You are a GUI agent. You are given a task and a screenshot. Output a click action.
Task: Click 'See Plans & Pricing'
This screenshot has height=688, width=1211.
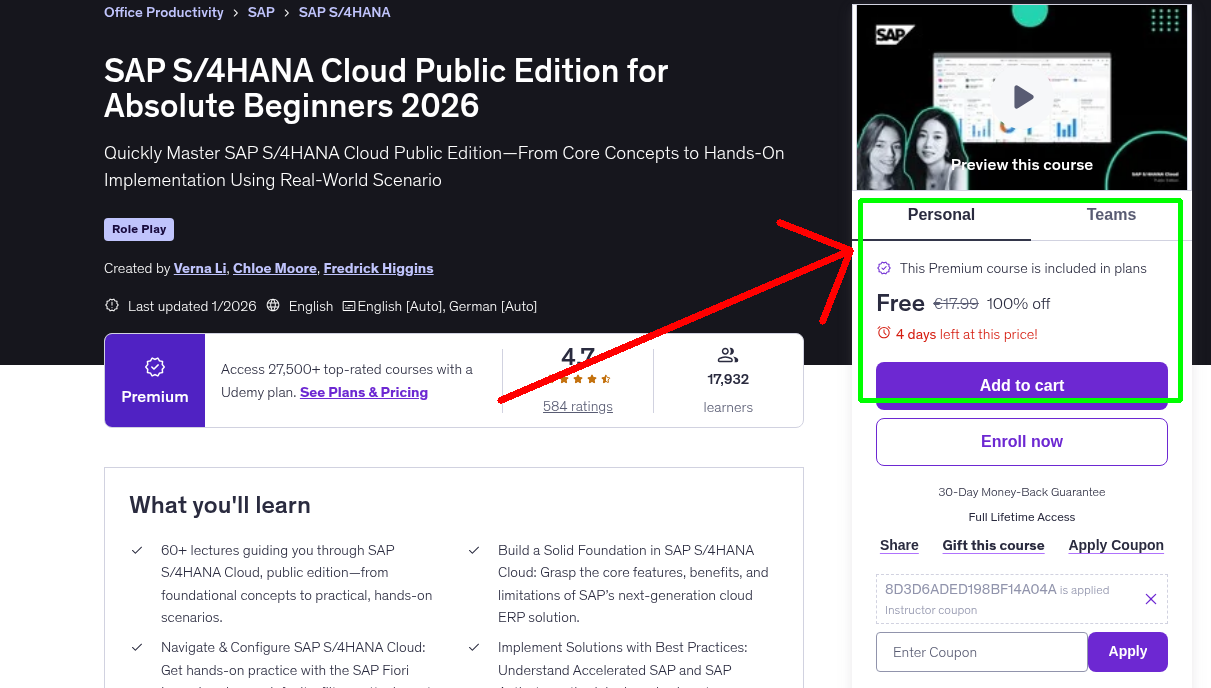coord(363,392)
